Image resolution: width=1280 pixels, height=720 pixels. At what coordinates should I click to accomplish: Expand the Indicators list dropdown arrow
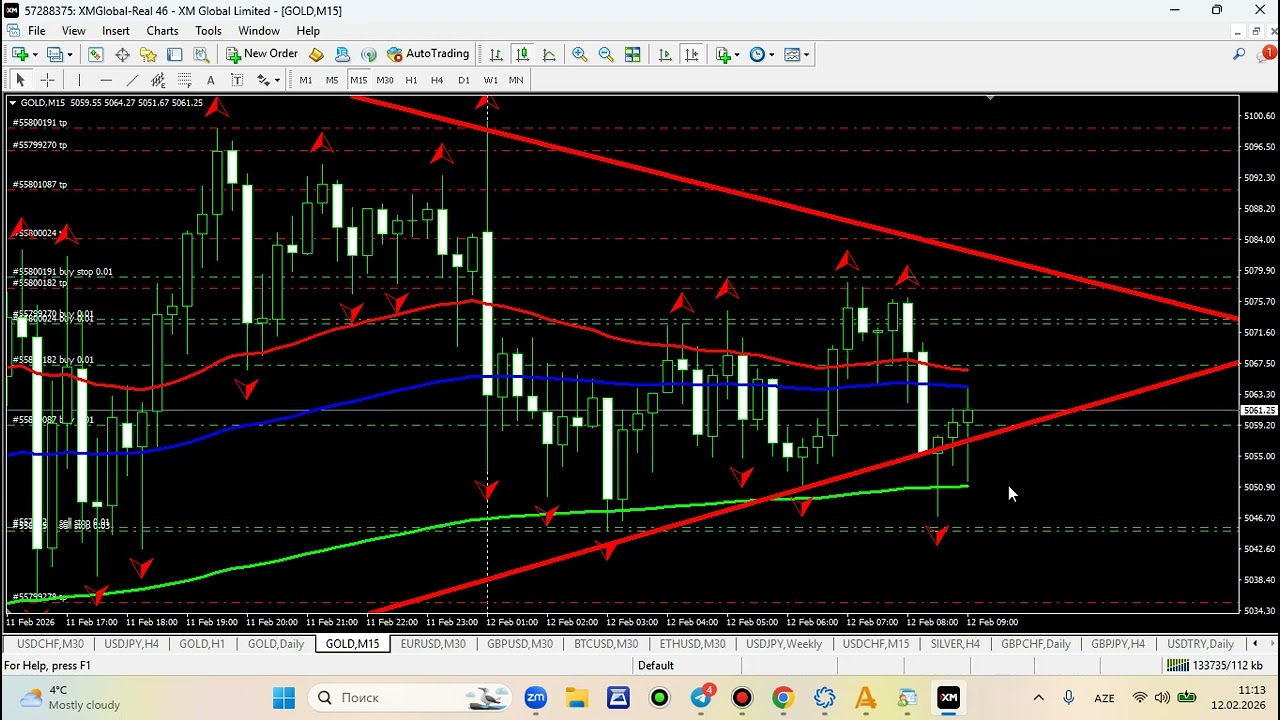pyautogui.click(x=737, y=54)
